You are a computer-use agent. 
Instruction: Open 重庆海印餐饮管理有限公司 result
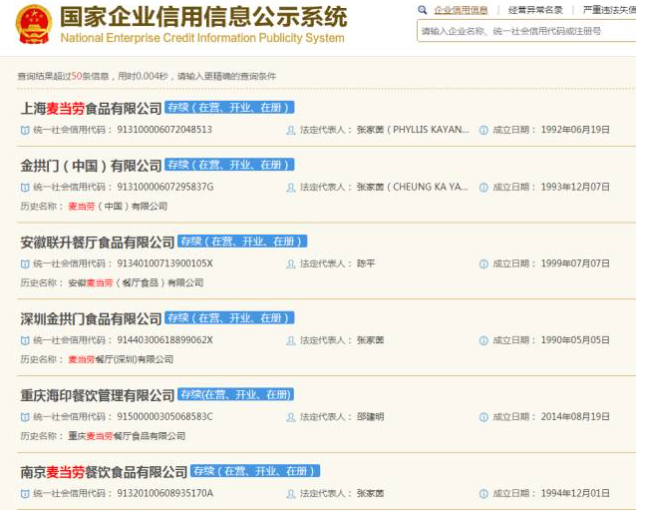coord(97,395)
